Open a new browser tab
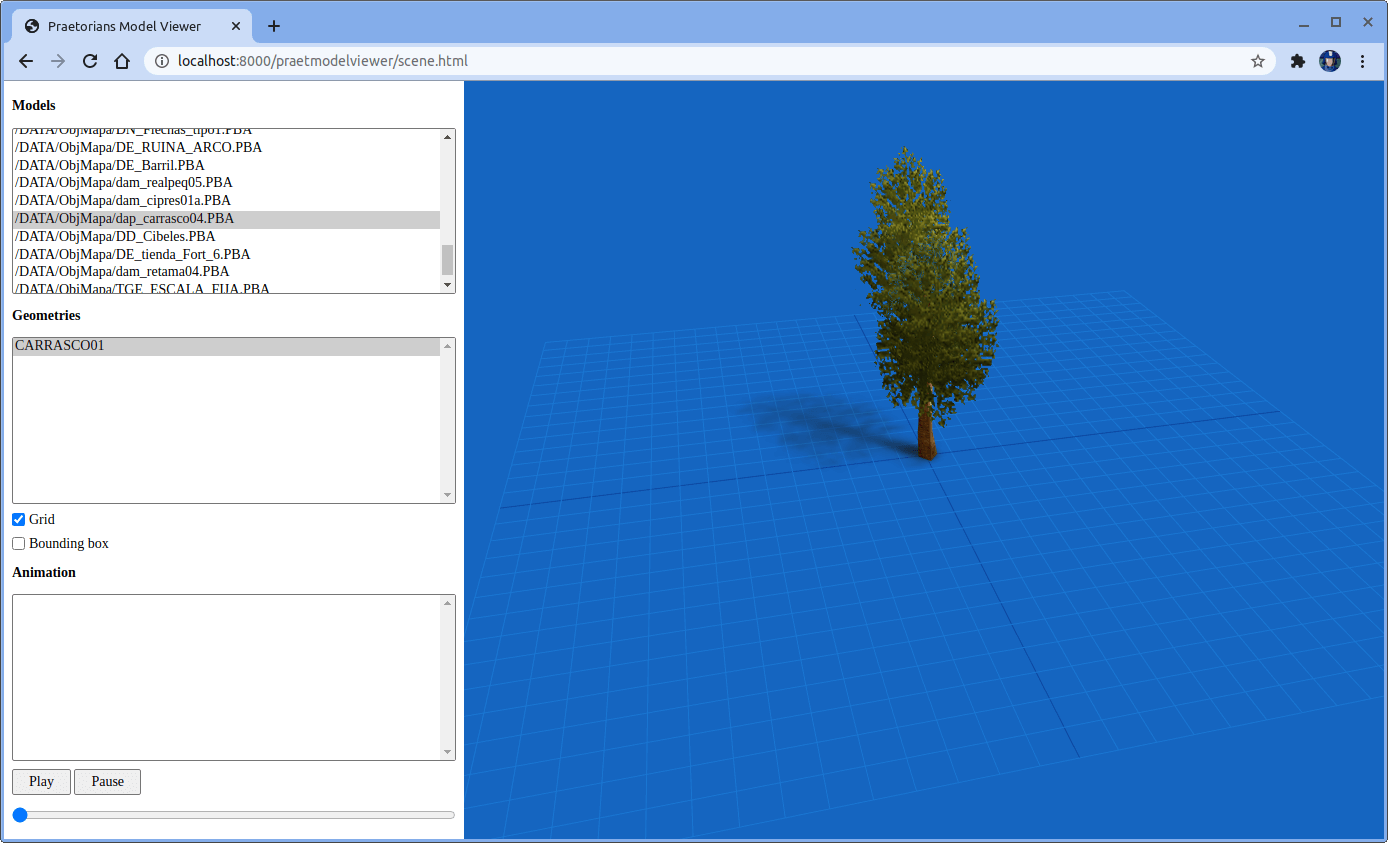Viewport: 1388px width, 843px height. click(273, 26)
